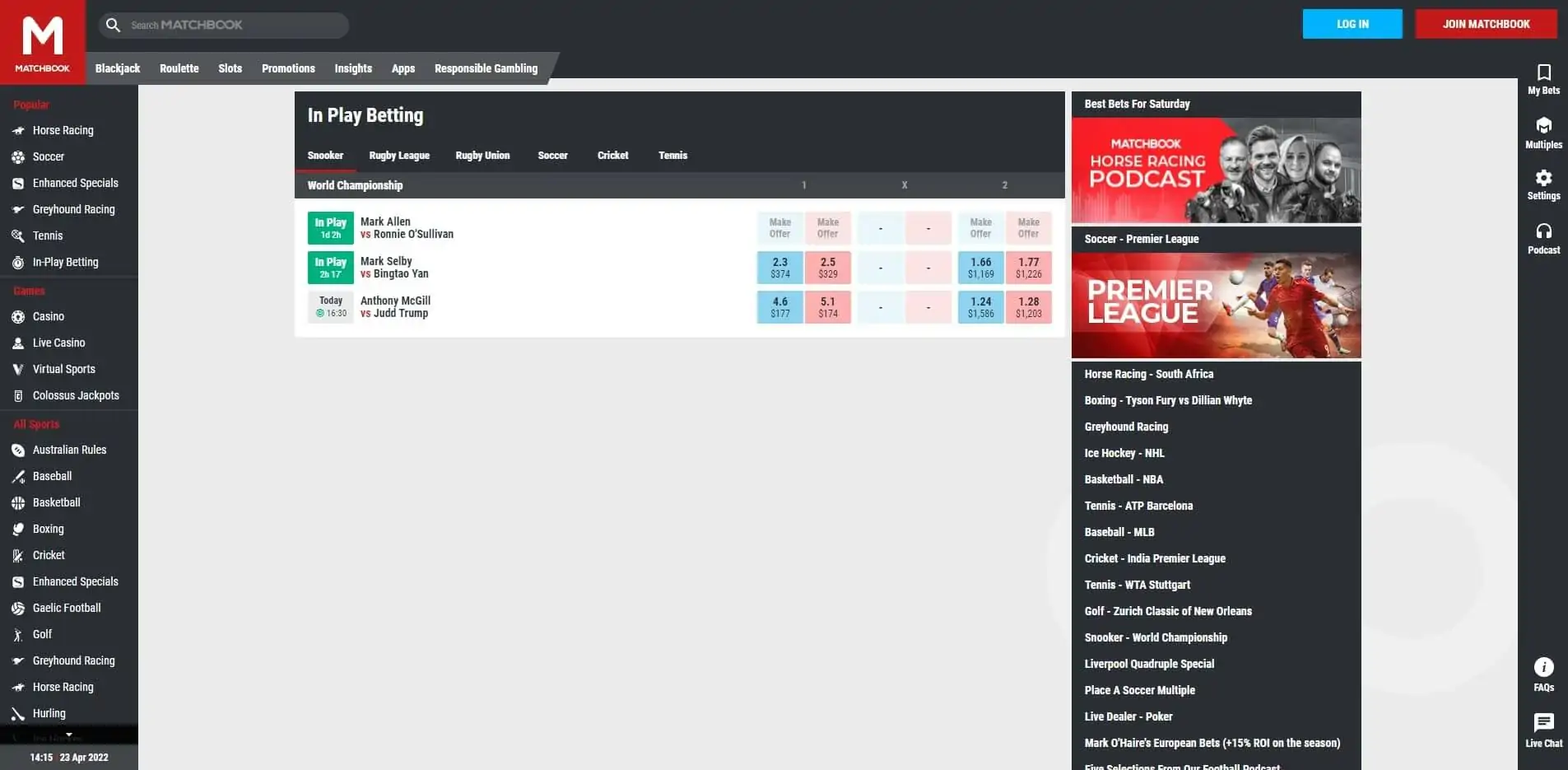
Task: Open the Casino section
Action: [x=48, y=316]
